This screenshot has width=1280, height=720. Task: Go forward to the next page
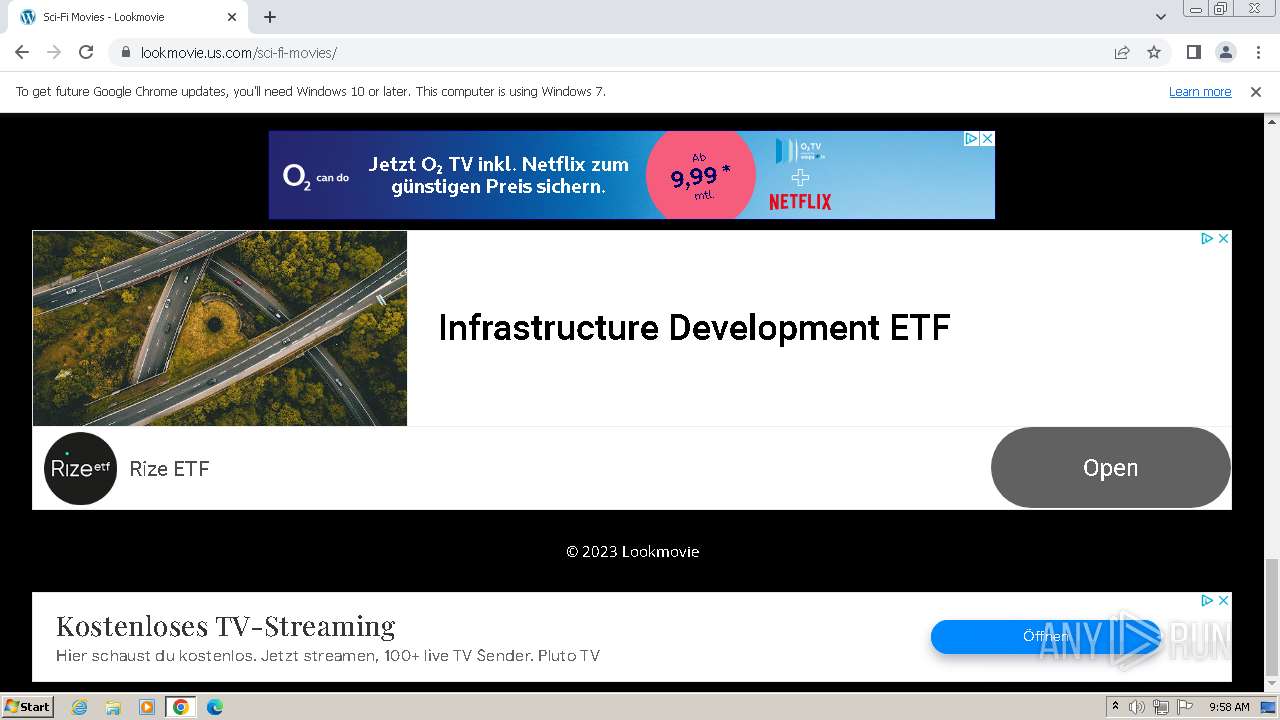pos(54,52)
